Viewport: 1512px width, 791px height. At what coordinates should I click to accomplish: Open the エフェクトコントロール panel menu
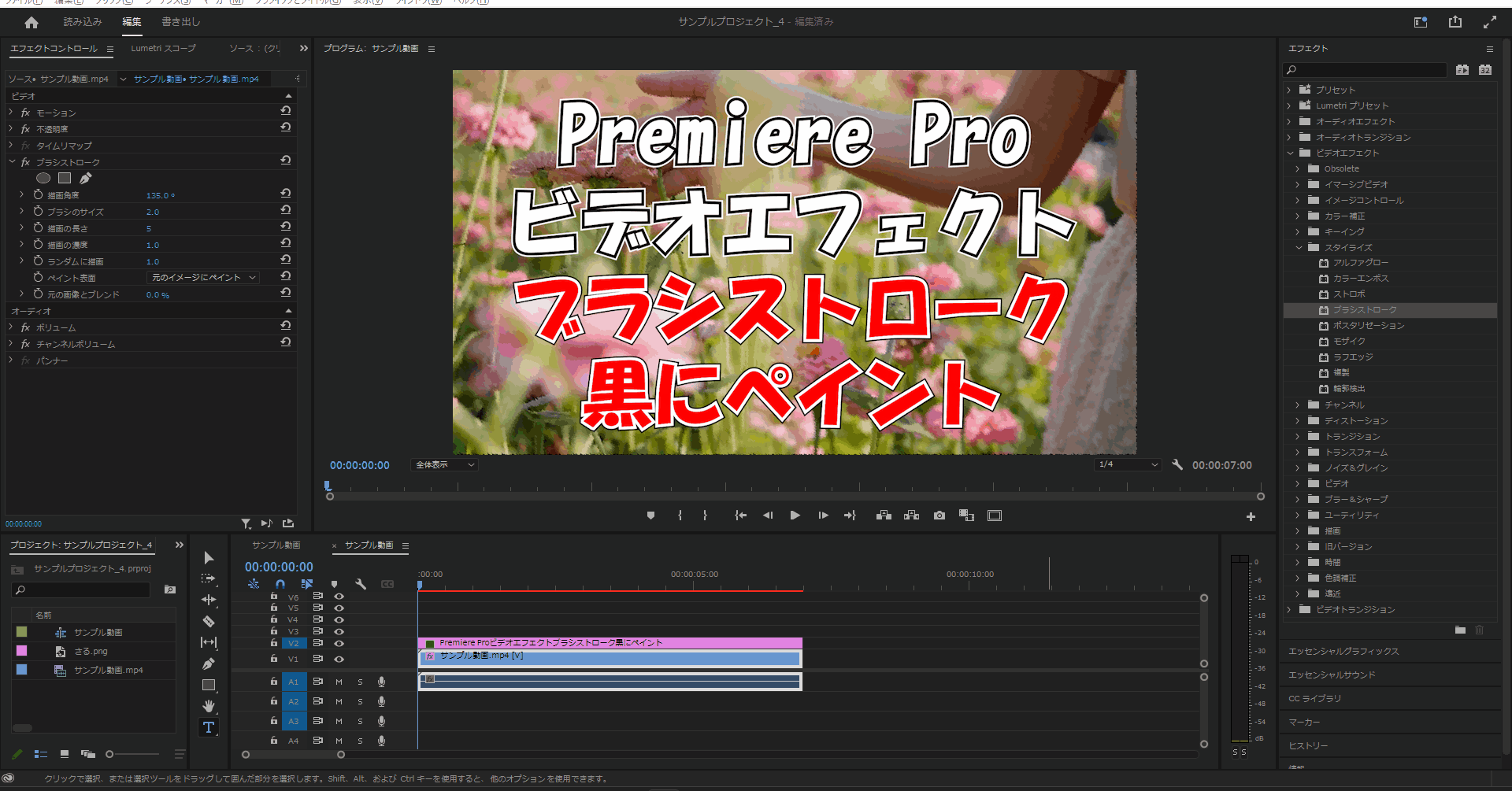(x=110, y=49)
